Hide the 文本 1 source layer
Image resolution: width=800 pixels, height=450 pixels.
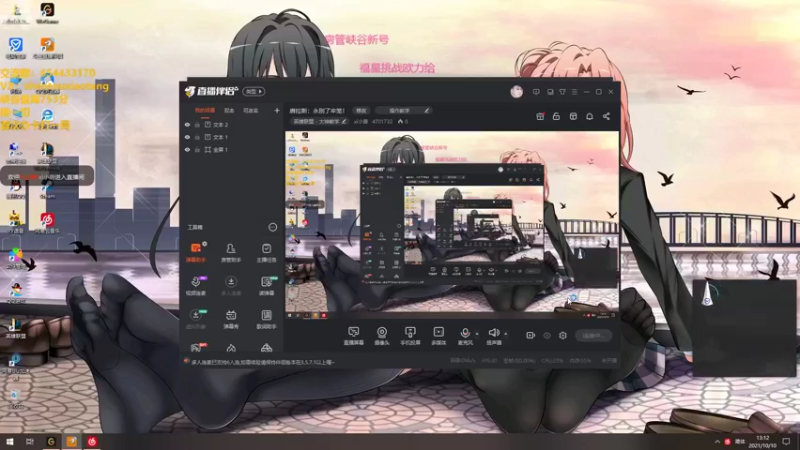[x=187, y=137]
